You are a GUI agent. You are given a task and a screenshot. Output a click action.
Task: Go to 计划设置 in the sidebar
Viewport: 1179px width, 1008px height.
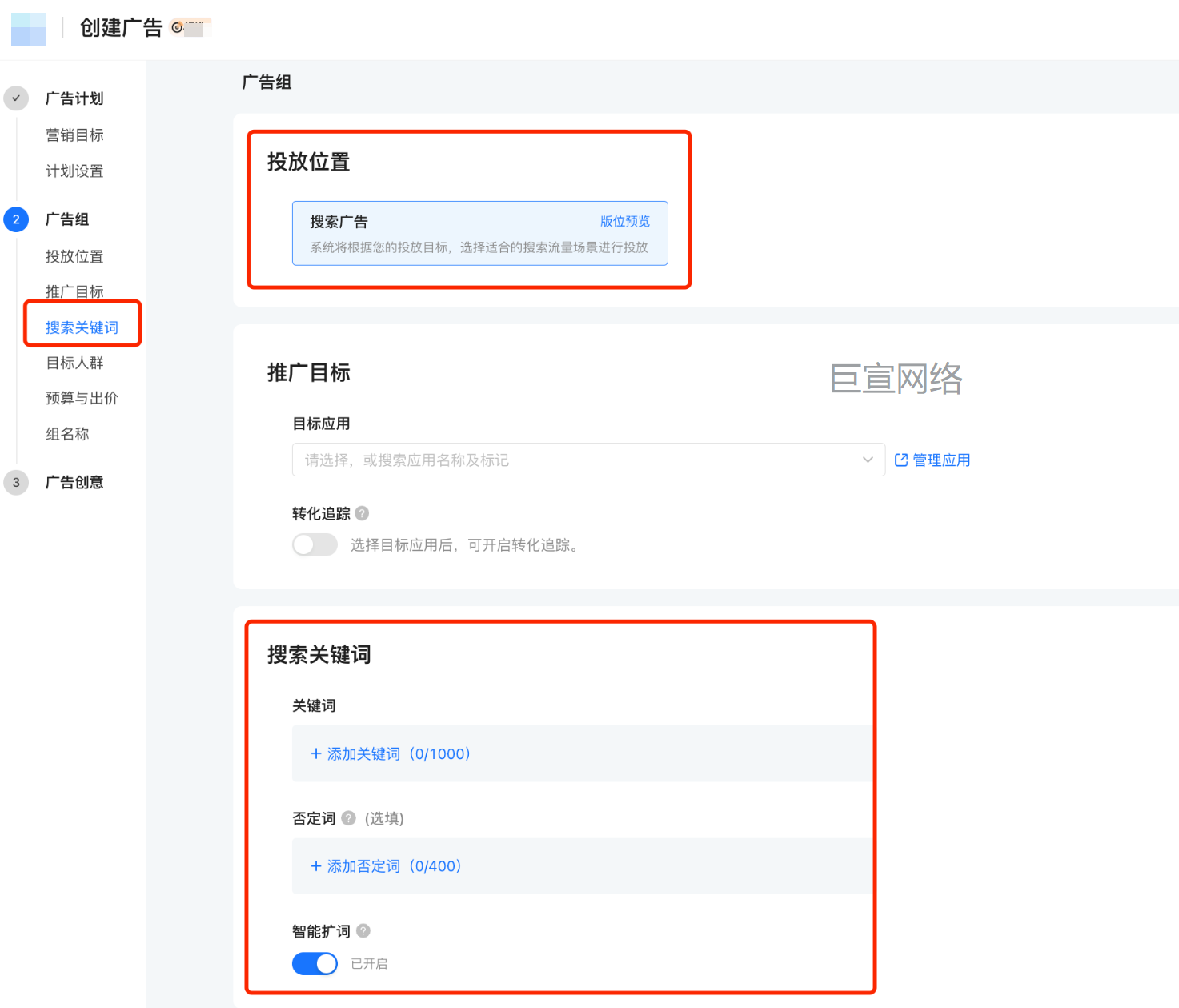74,171
